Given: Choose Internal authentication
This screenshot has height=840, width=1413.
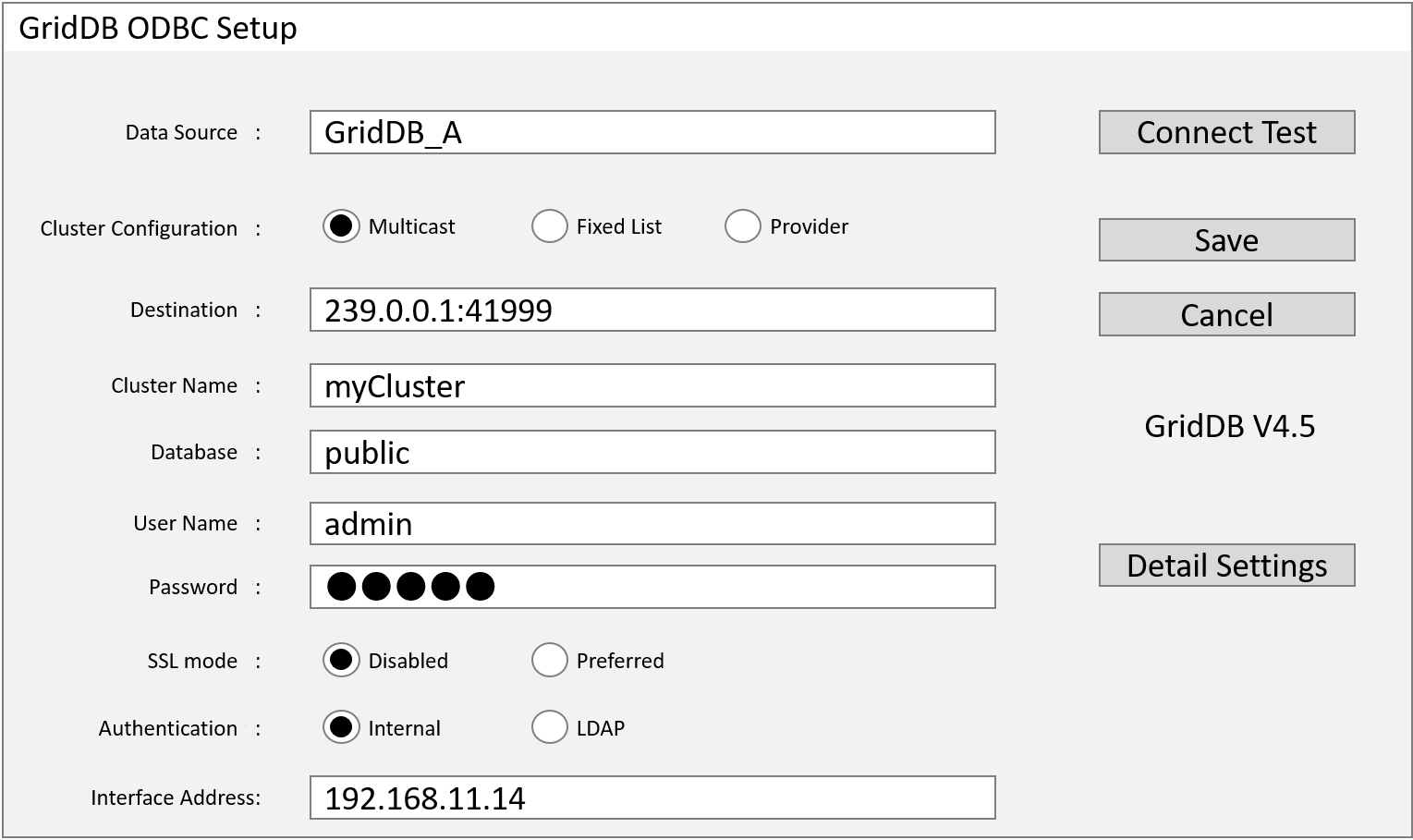Looking at the screenshot, I should pos(341,727).
